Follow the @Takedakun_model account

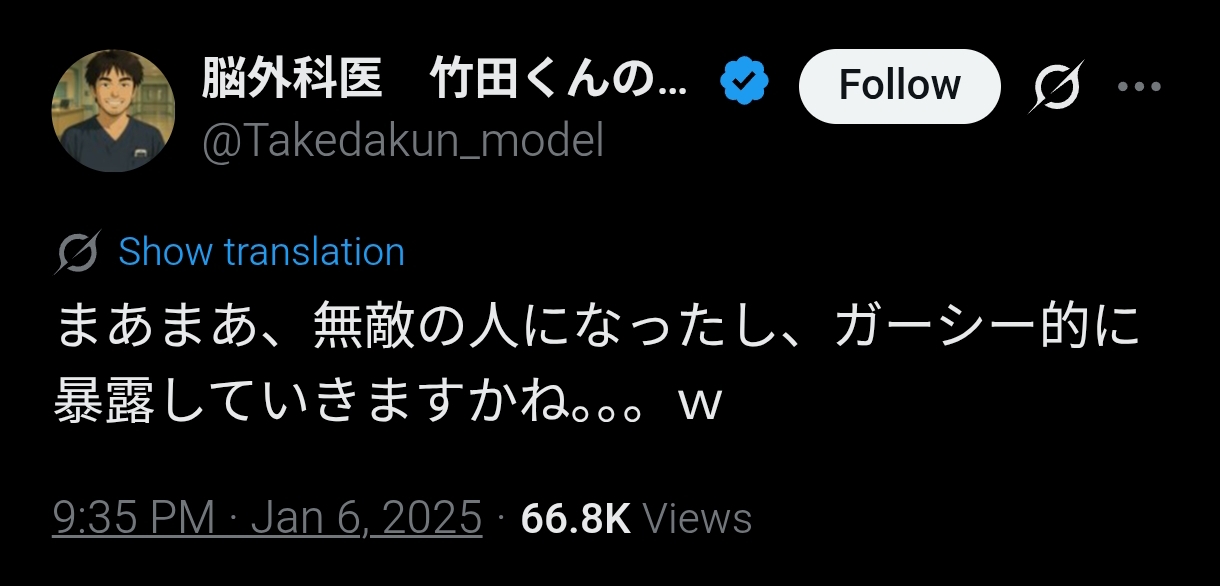tap(899, 86)
